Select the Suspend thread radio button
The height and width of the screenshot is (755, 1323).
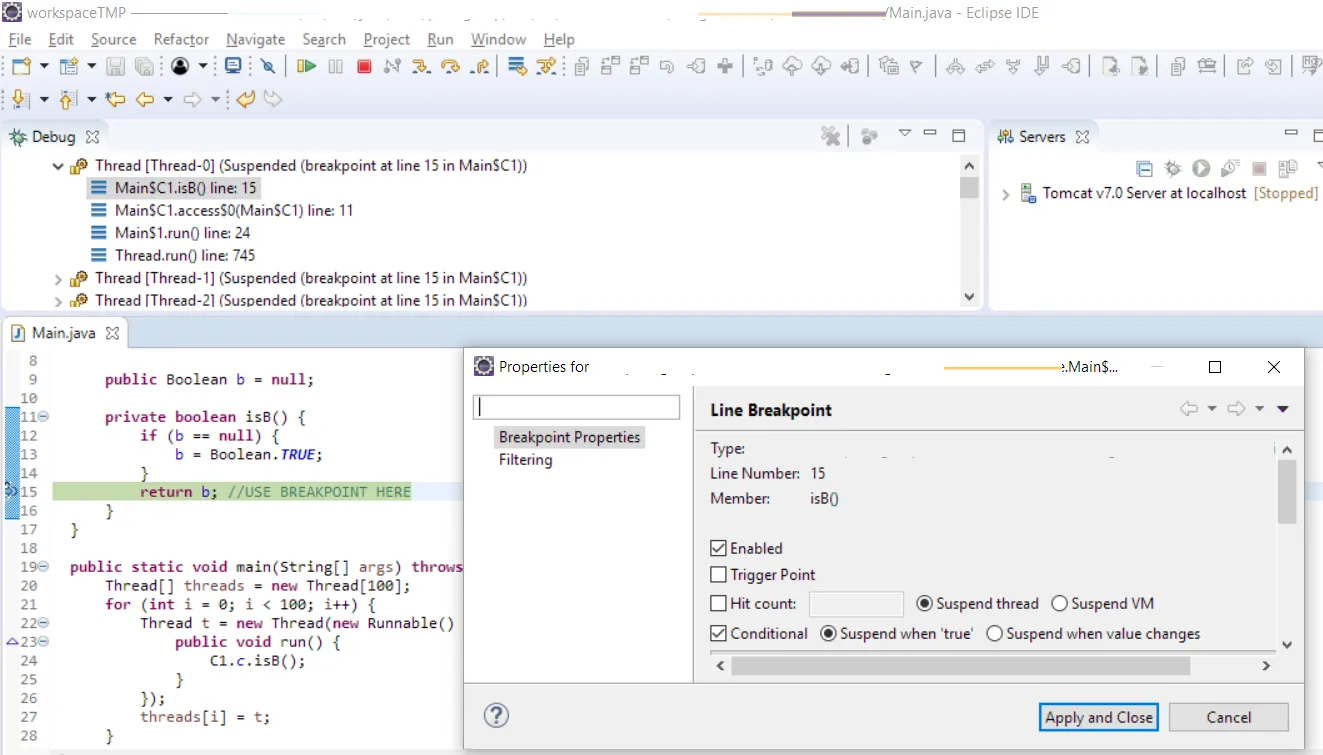(x=924, y=603)
